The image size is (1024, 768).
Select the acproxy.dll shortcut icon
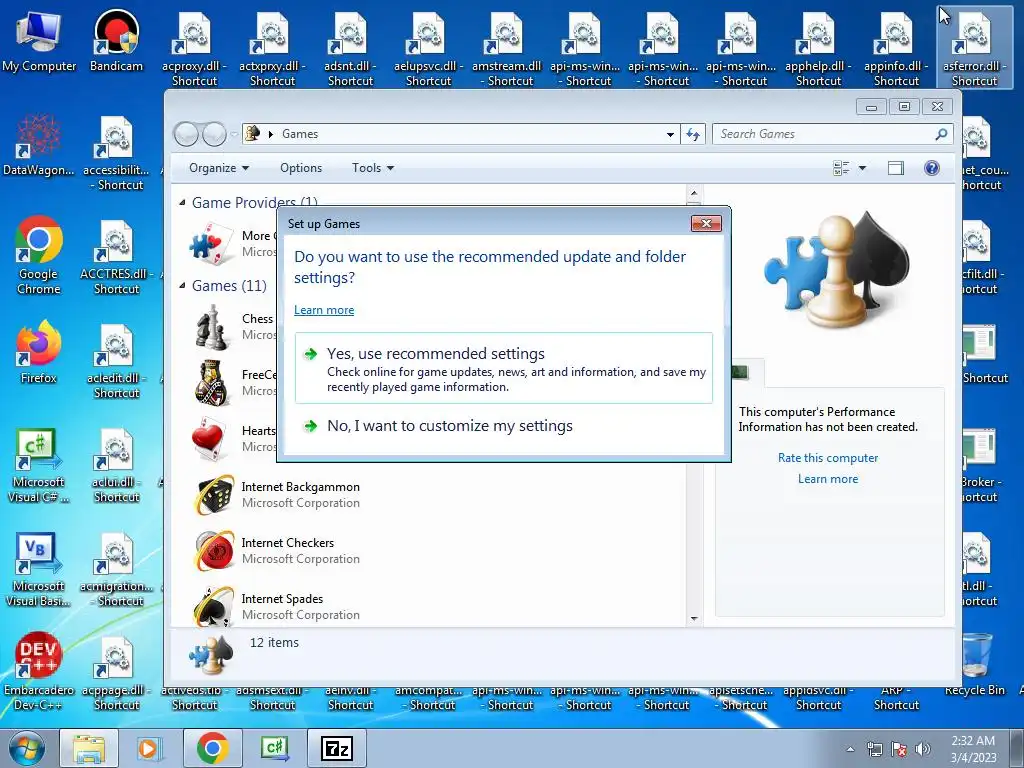pyautogui.click(x=194, y=48)
